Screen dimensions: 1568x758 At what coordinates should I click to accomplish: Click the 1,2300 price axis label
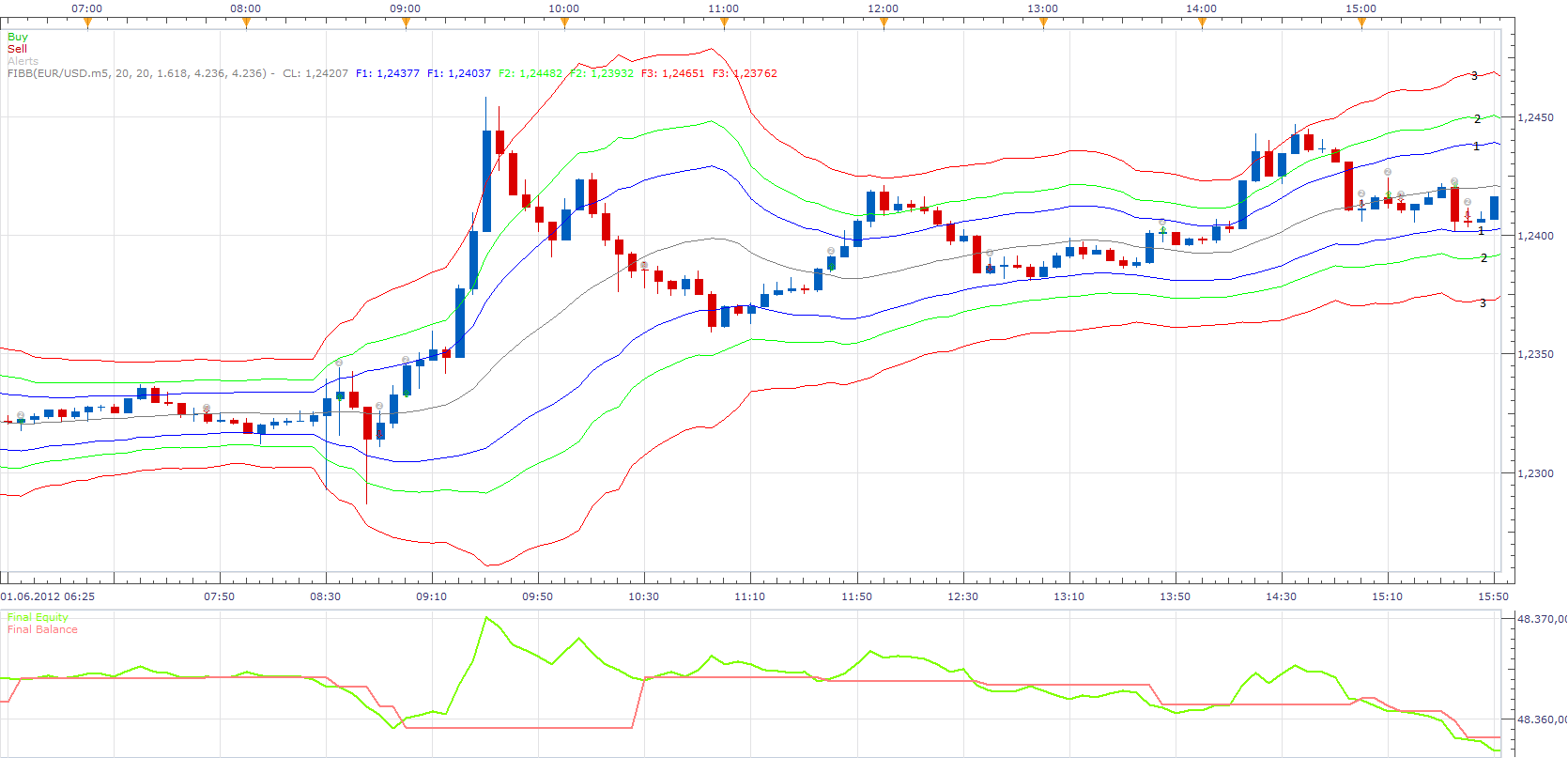tap(1535, 473)
